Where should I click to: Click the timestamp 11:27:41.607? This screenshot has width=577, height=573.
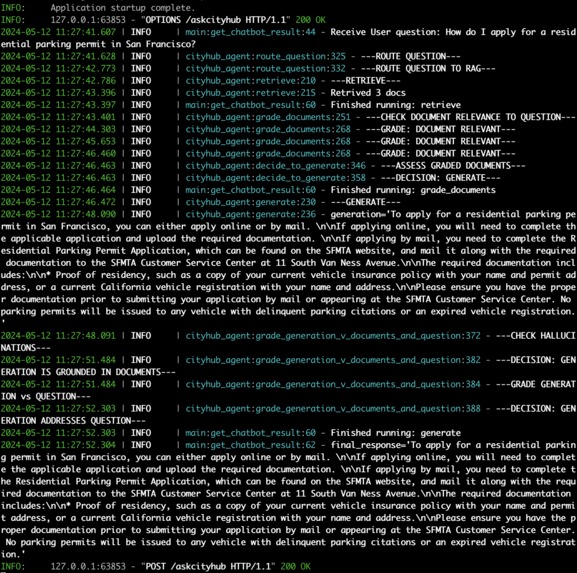[86, 32]
